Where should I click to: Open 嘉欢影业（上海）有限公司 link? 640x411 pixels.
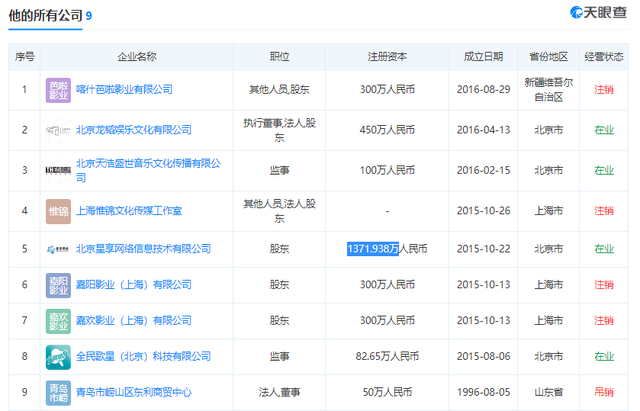(133, 320)
